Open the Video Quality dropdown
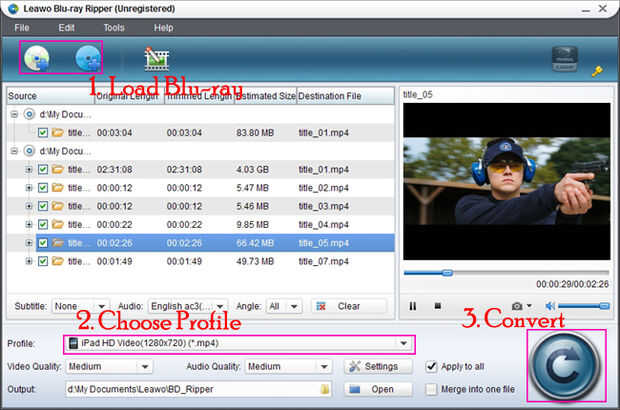The width and height of the screenshot is (620, 410). (145, 367)
